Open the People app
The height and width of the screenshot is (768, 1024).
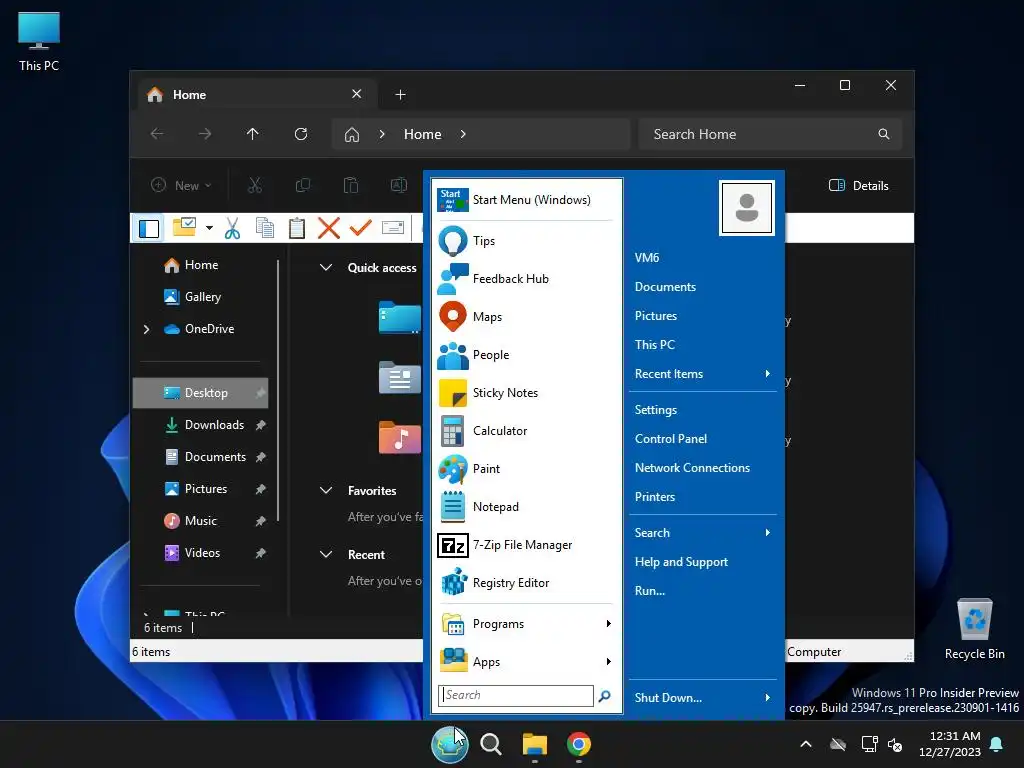coord(525,355)
